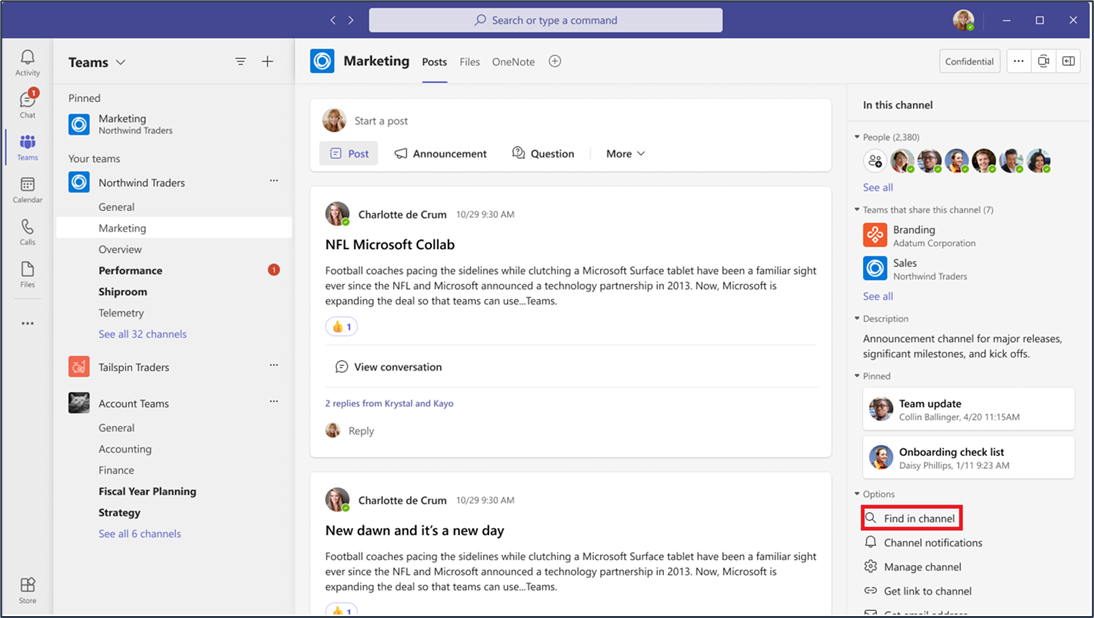Open the Teams header dropdown chevron
Screen dimensions: 1094x618
click(121, 62)
